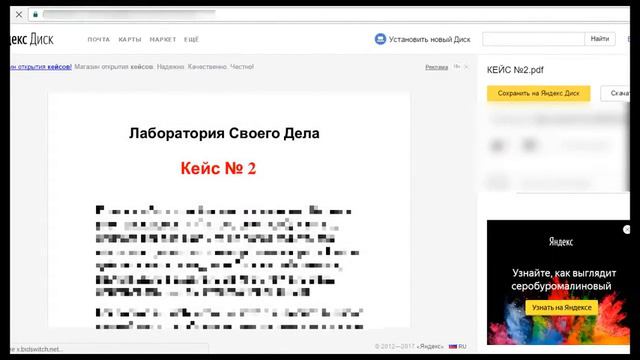Click the Реклама label link
This screenshot has height=360, width=640.
[436, 67]
